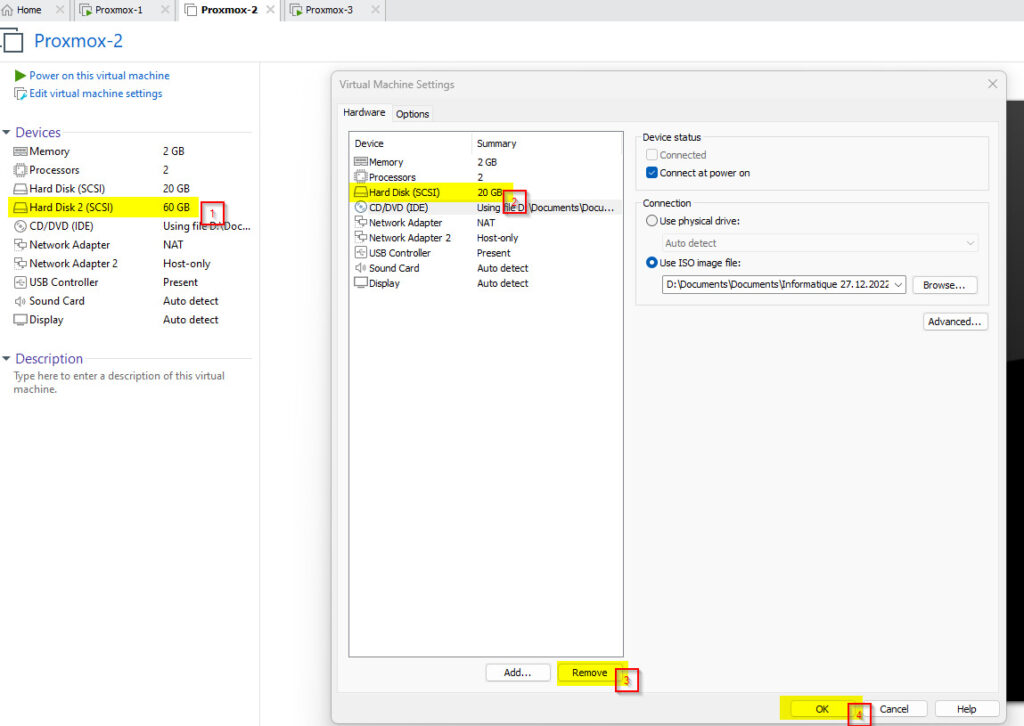Select the Proxmox-2 tab
1024x726 pixels.
tap(229, 10)
